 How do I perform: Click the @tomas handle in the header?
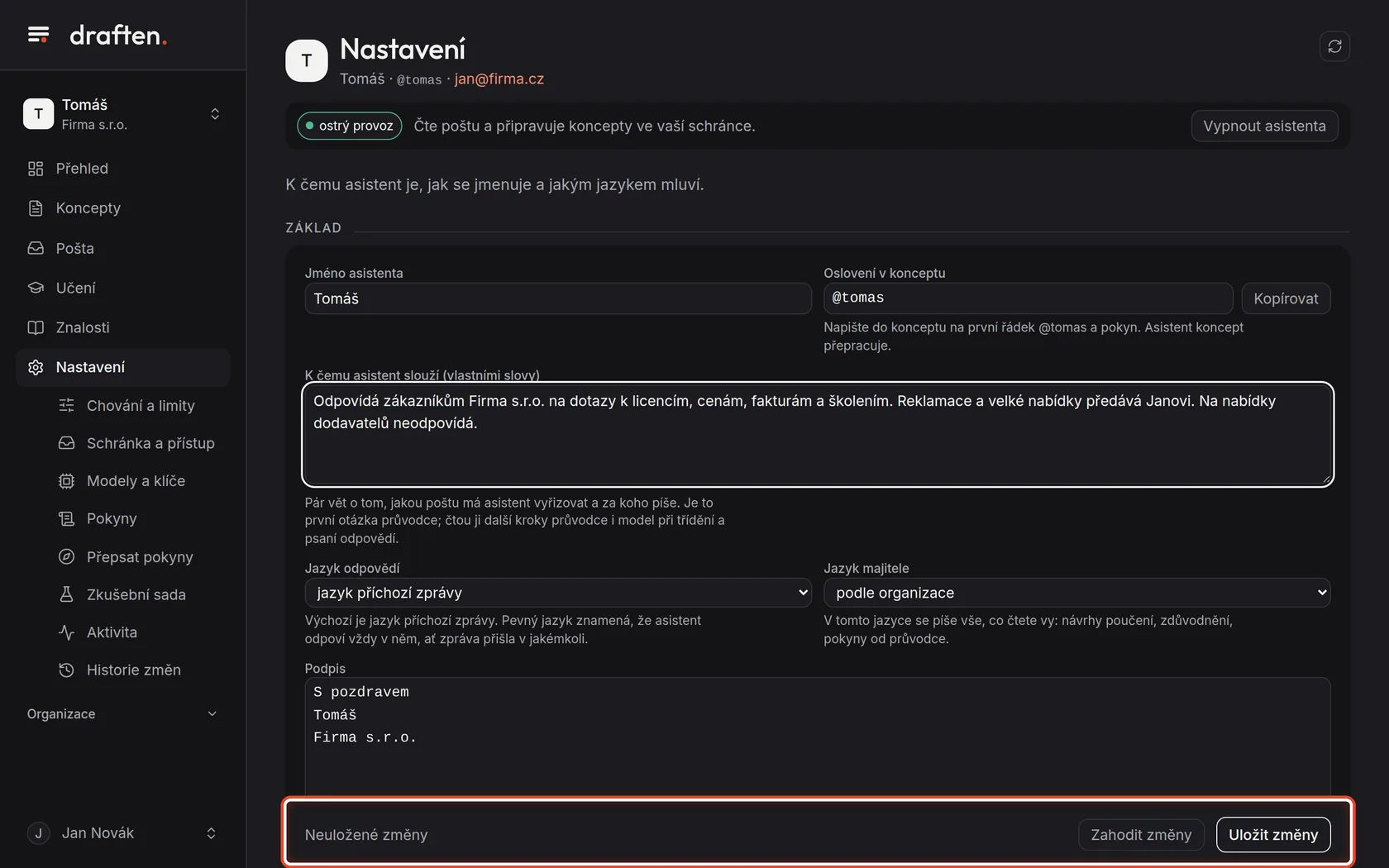pyautogui.click(x=419, y=79)
